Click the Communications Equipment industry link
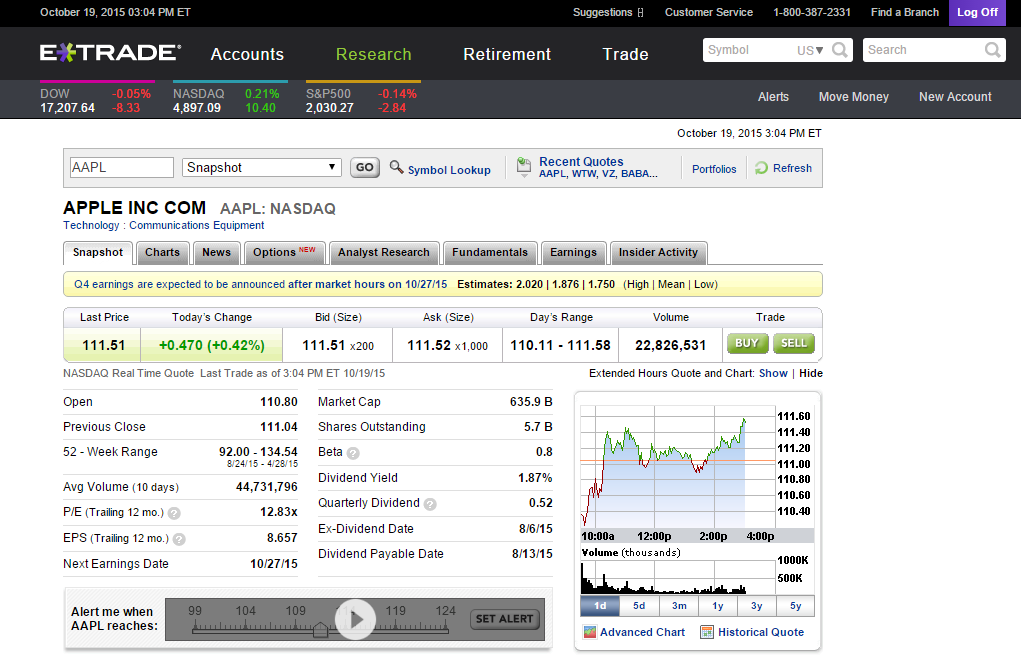1021x661 pixels. (x=197, y=225)
